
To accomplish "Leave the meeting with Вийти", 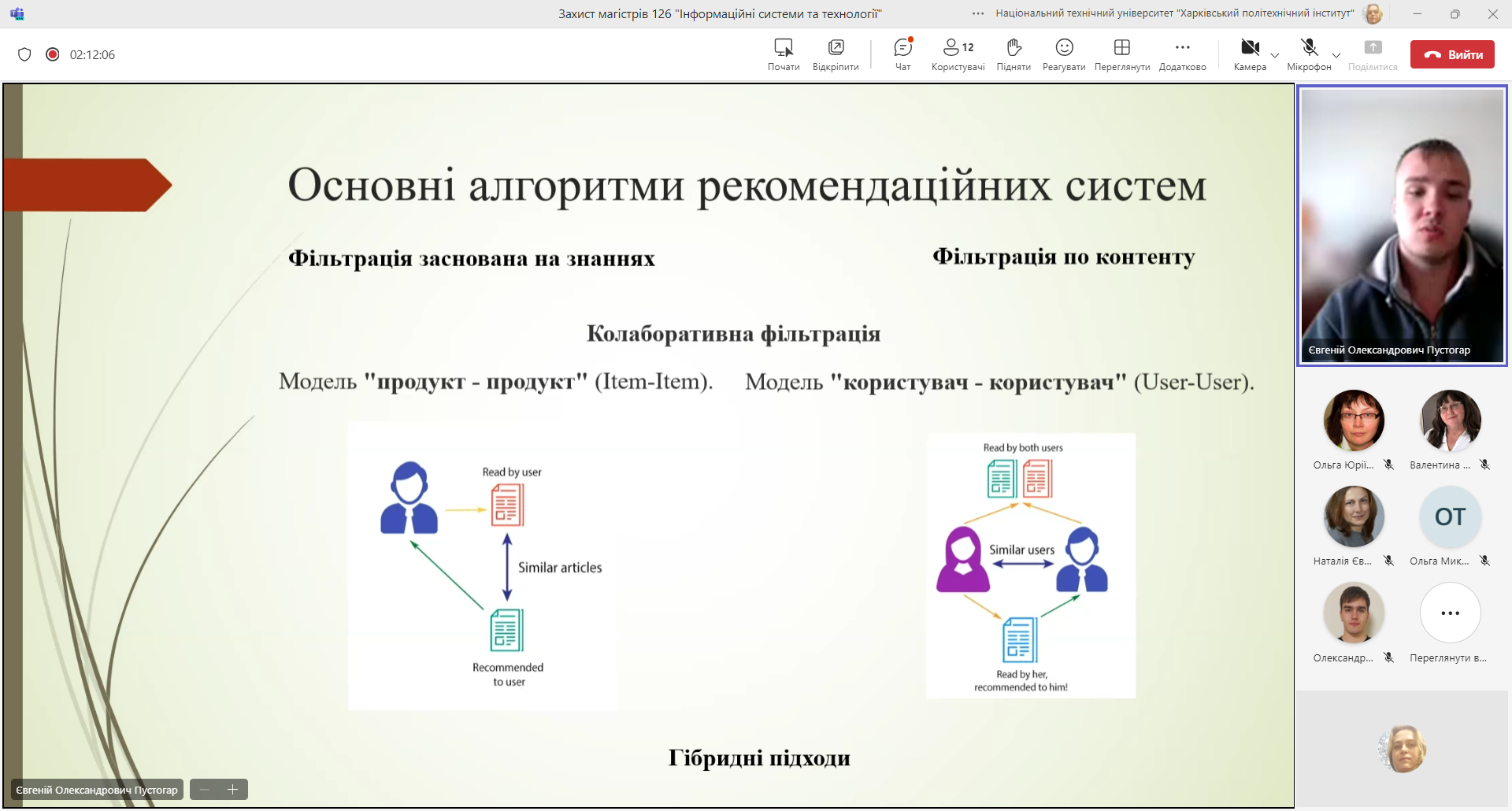I will click(x=1452, y=54).
